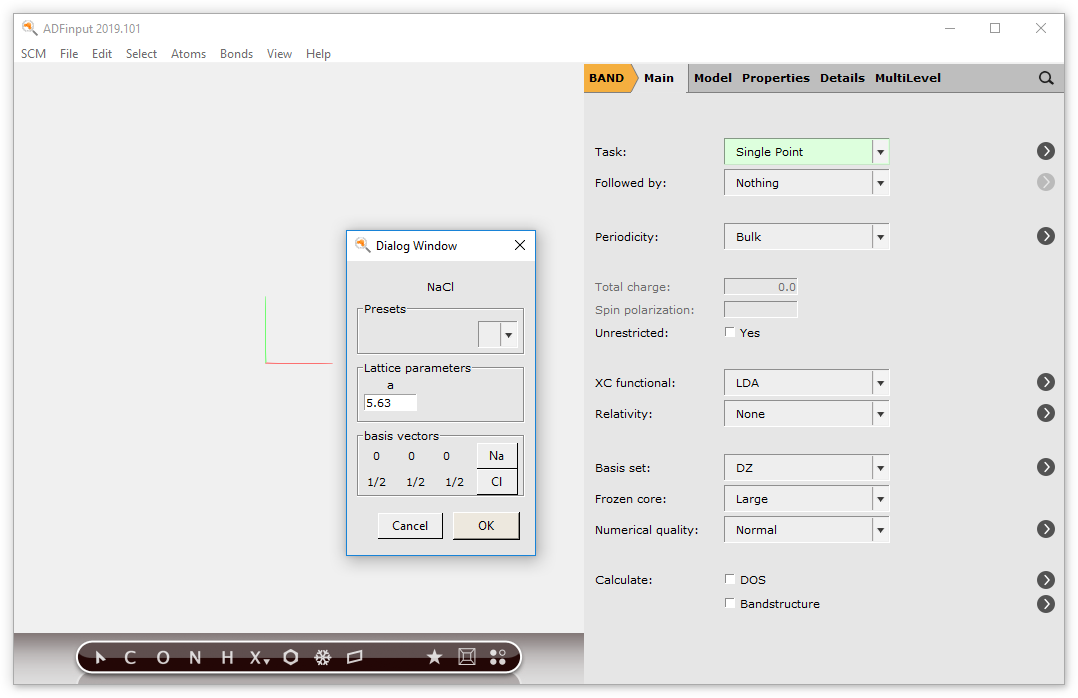Enable the DOS calculation checkbox
The image size is (1078, 698).
click(x=729, y=579)
